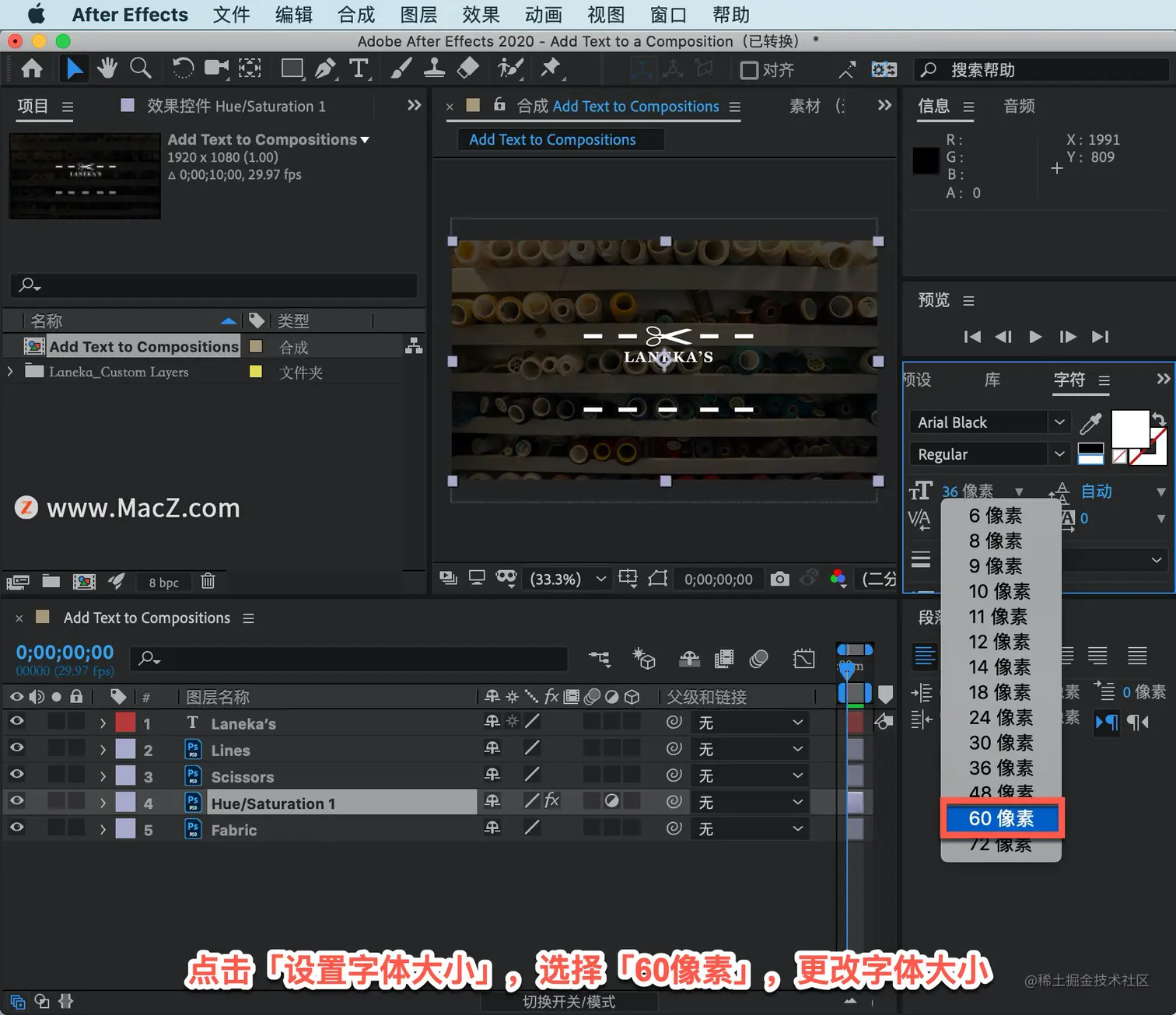Select the Pen tool
The height and width of the screenshot is (1015, 1176).
coord(326,69)
